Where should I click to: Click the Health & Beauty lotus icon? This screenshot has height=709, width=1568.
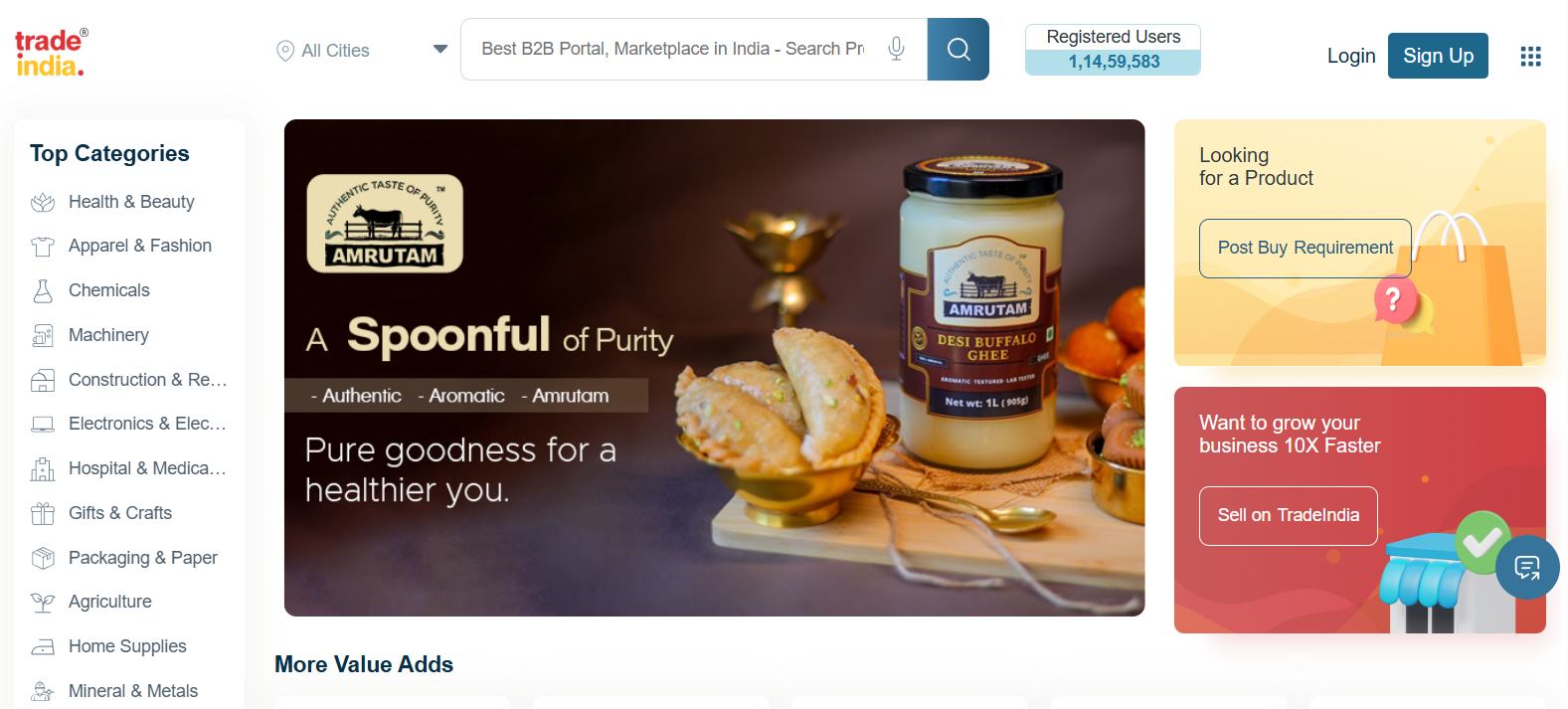point(43,202)
